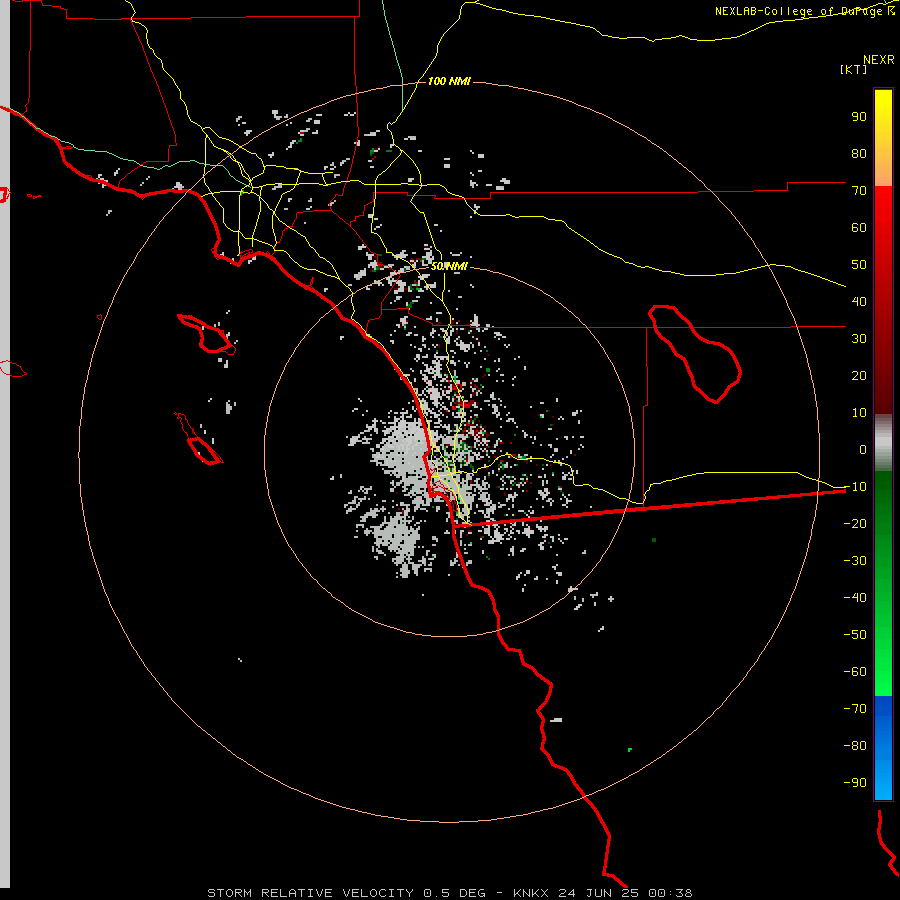Select the -40 knot scale label
This screenshot has height=900, width=900.
[855, 598]
